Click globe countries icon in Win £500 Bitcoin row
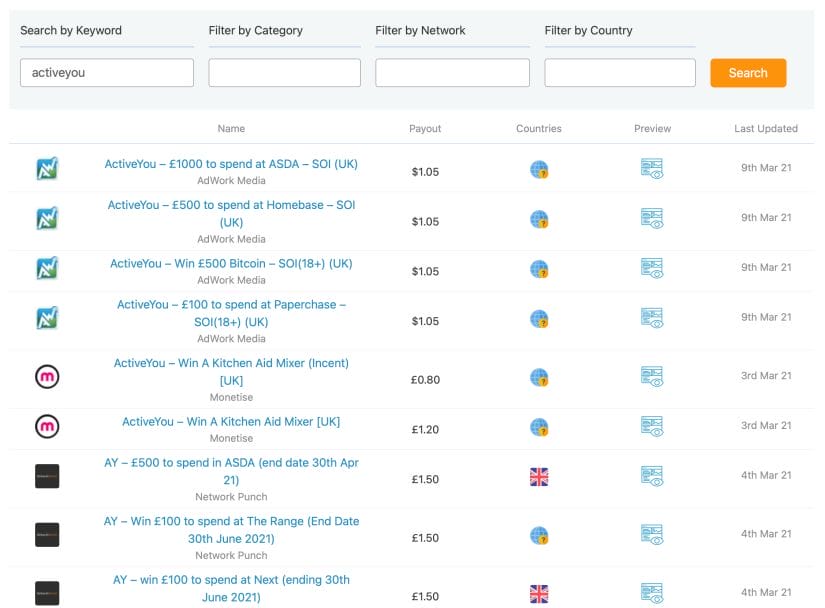The image size is (825, 608). pos(539,269)
